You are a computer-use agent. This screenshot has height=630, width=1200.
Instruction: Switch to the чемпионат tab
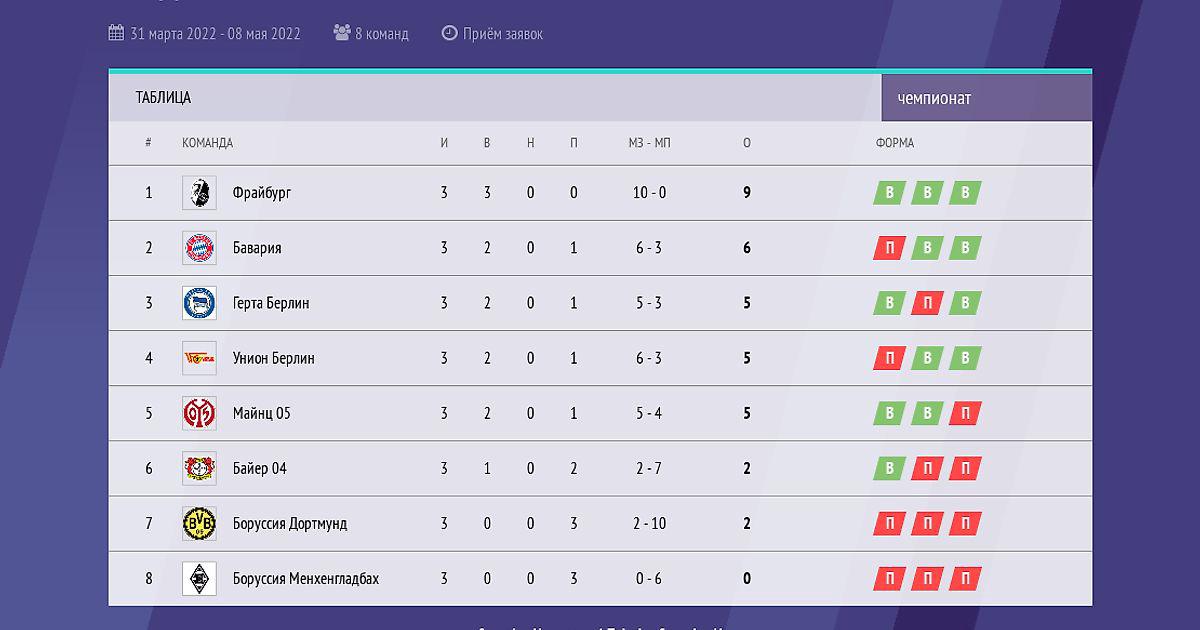pyautogui.click(x=934, y=98)
